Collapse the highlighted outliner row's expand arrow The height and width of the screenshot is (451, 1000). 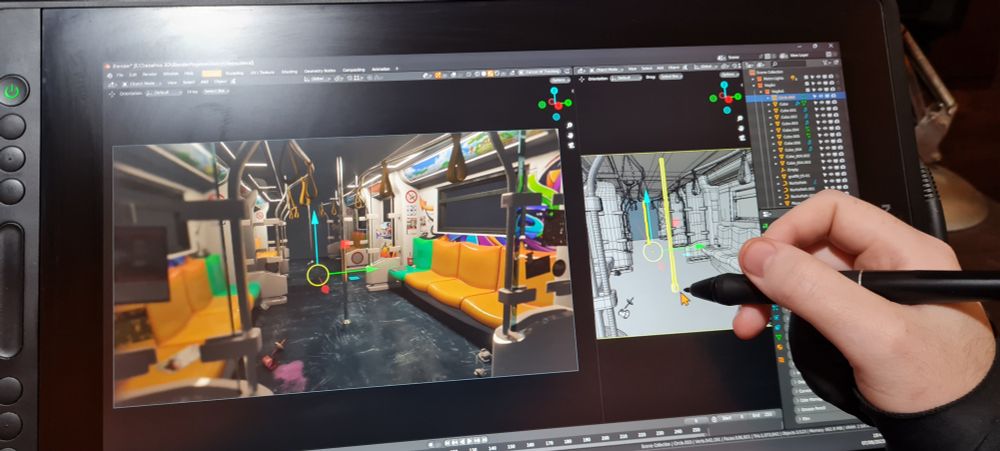[x=768, y=98]
